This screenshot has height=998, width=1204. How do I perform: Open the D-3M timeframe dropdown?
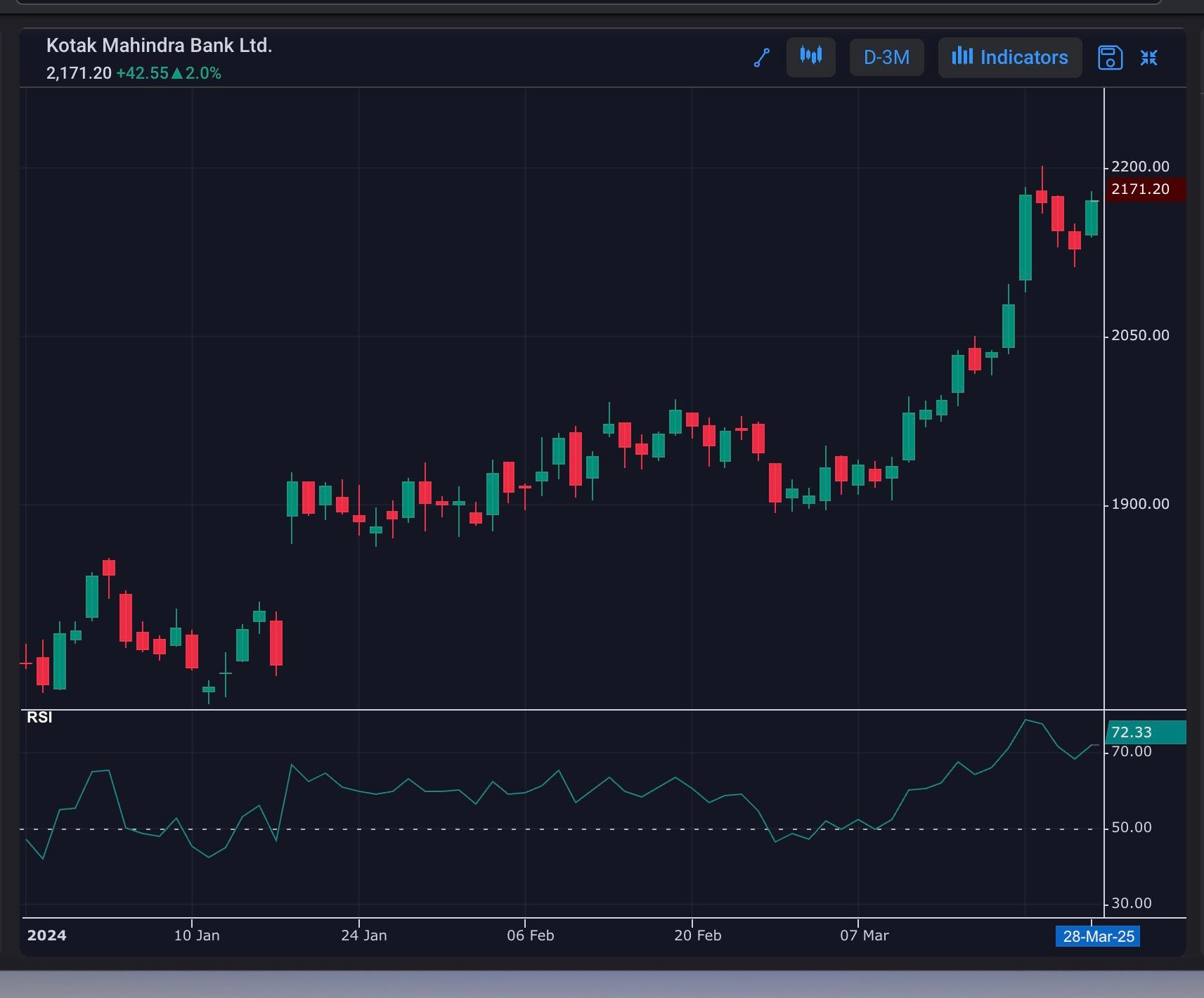tap(886, 57)
